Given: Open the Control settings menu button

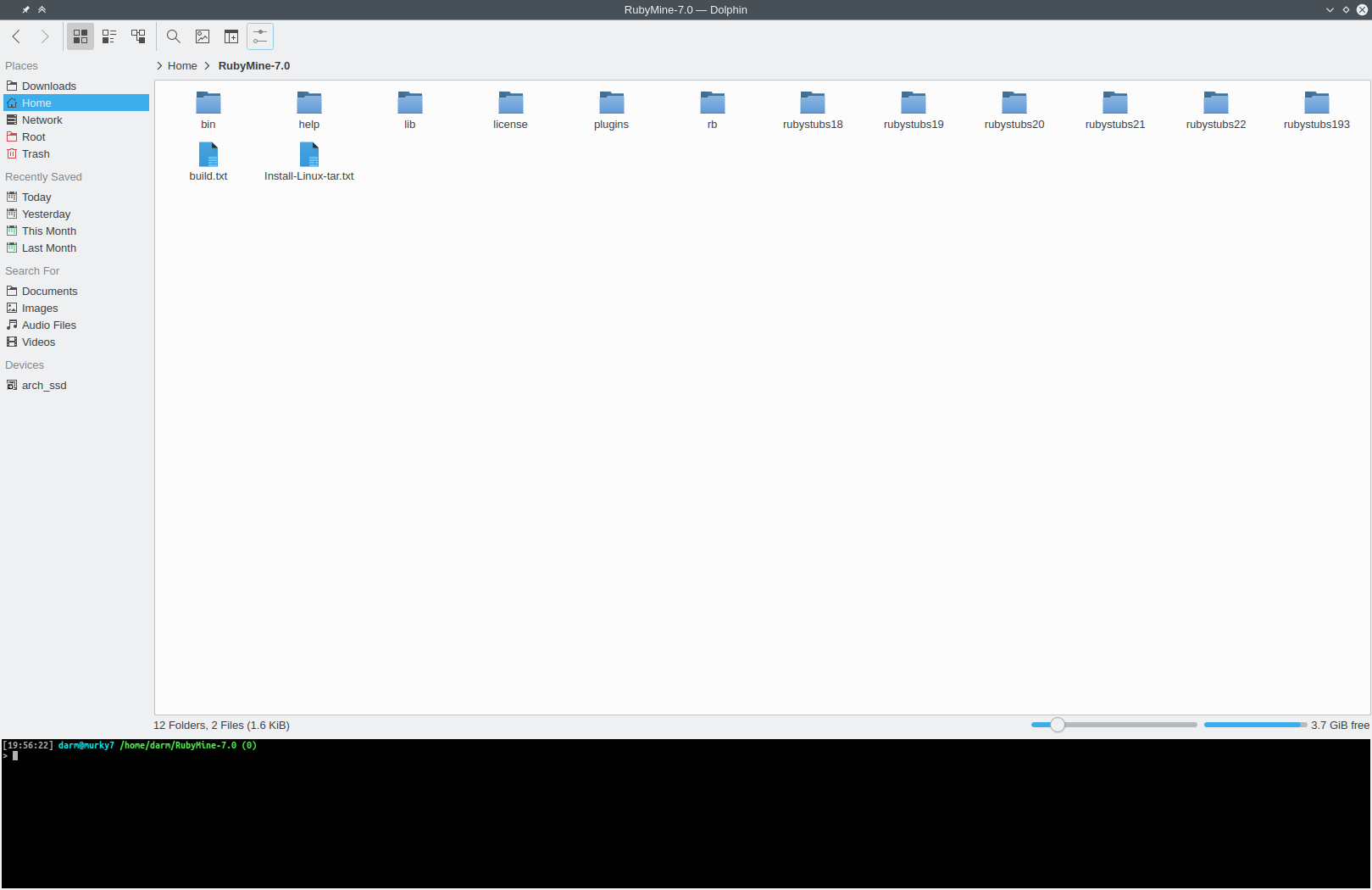Looking at the screenshot, I should pos(260,36).
